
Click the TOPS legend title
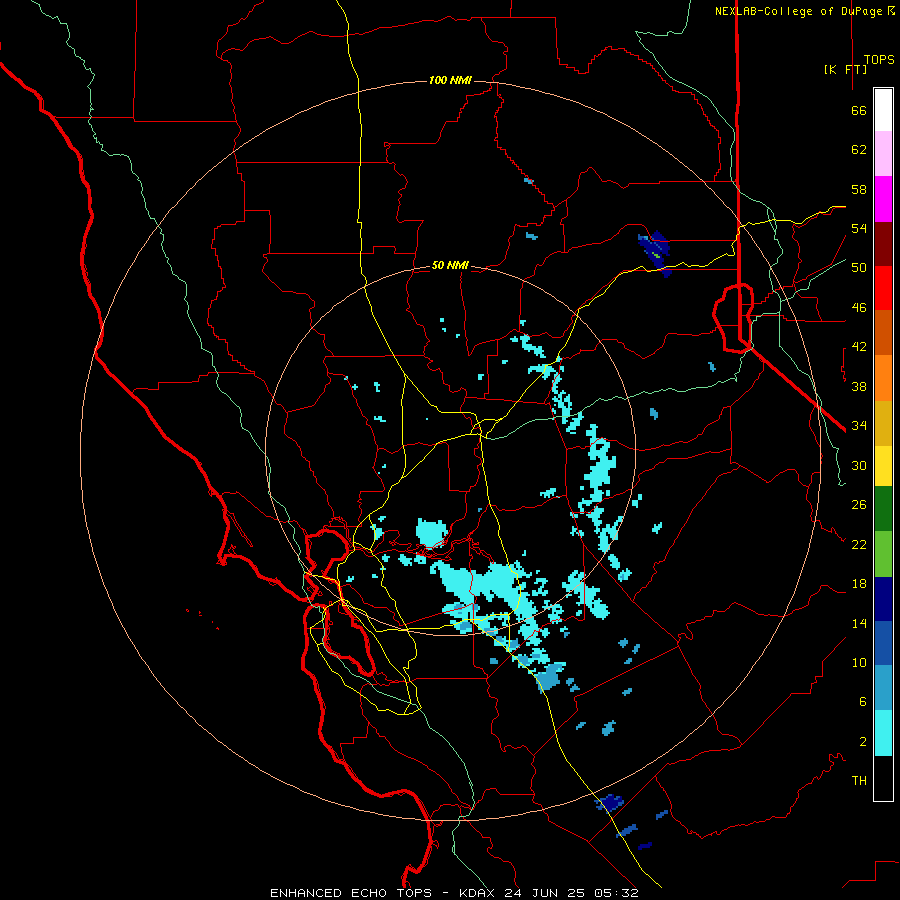pos(879,60)
